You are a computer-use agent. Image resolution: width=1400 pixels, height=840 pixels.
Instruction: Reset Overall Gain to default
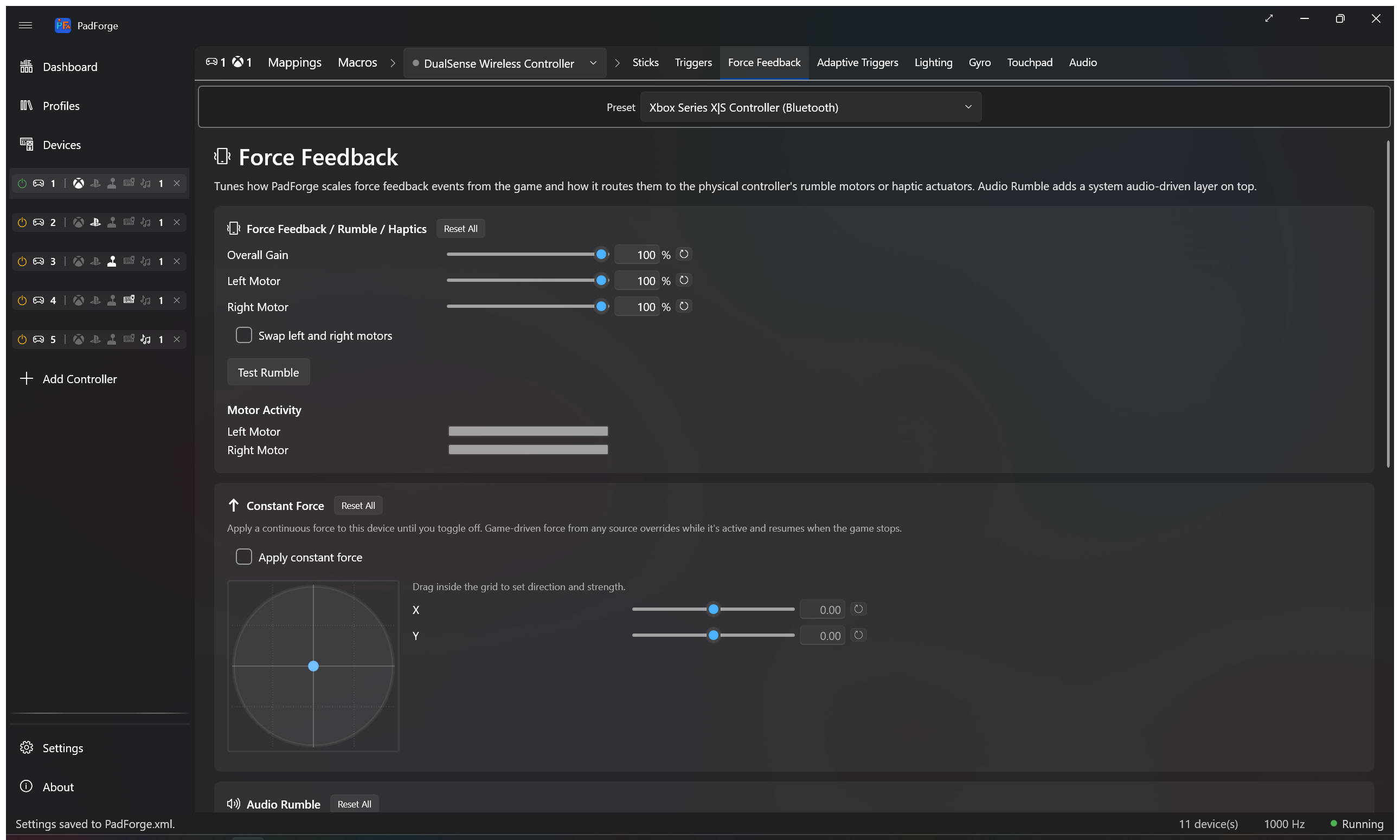(684, 254)
